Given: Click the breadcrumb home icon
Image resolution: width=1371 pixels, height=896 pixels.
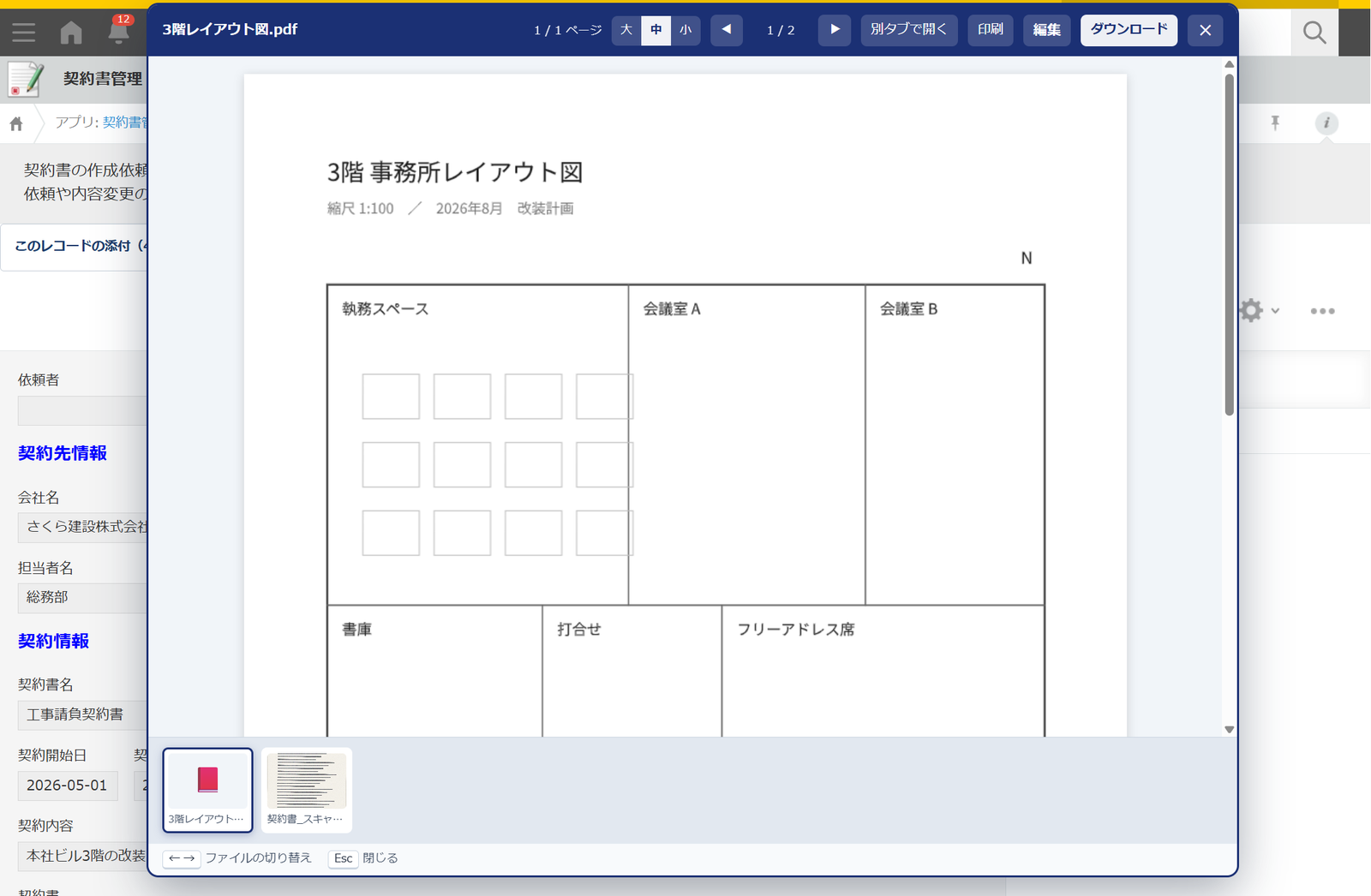Looking at the screenshot, I should [16, 123].
